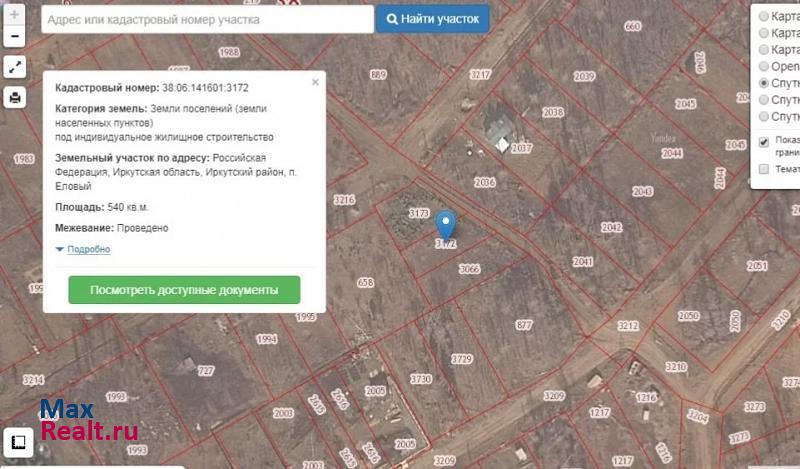The width and height of the screenshot is (800, 469).
Task: Select the first Карта layer radio button
Action: pyautogui.click(x=765, y=16)
